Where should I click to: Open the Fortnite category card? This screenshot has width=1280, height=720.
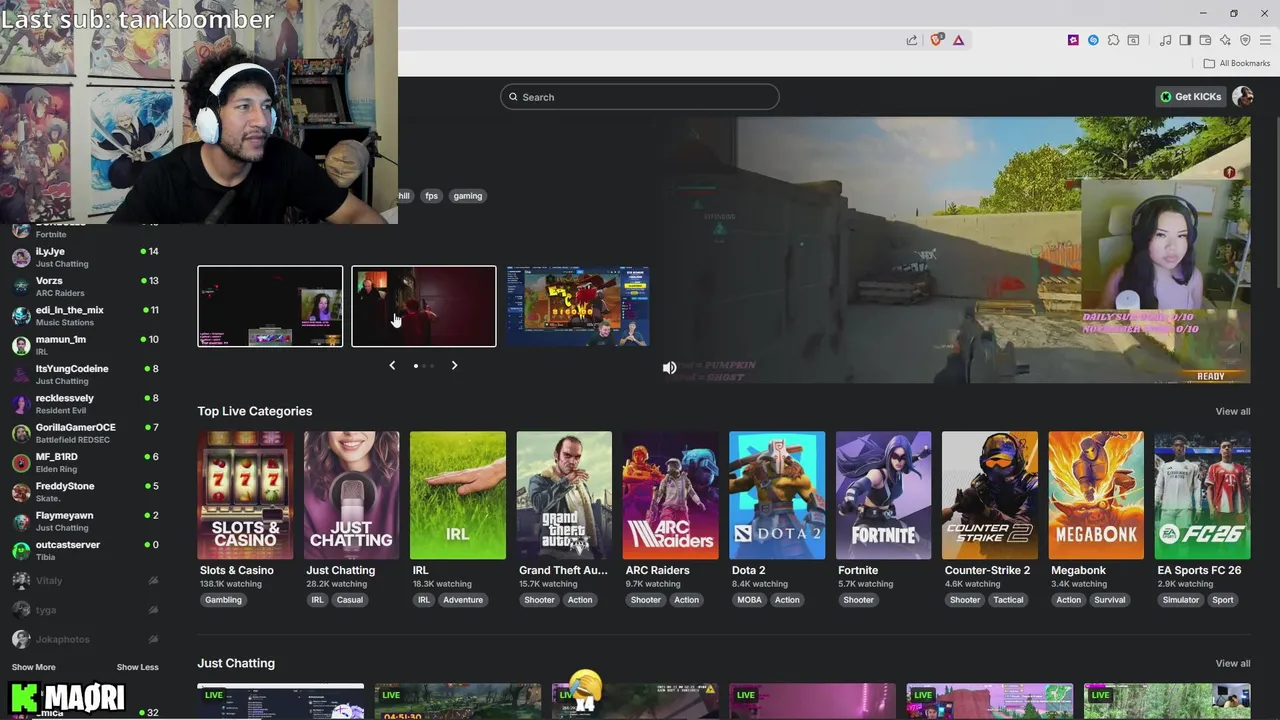tap(883, 495)
